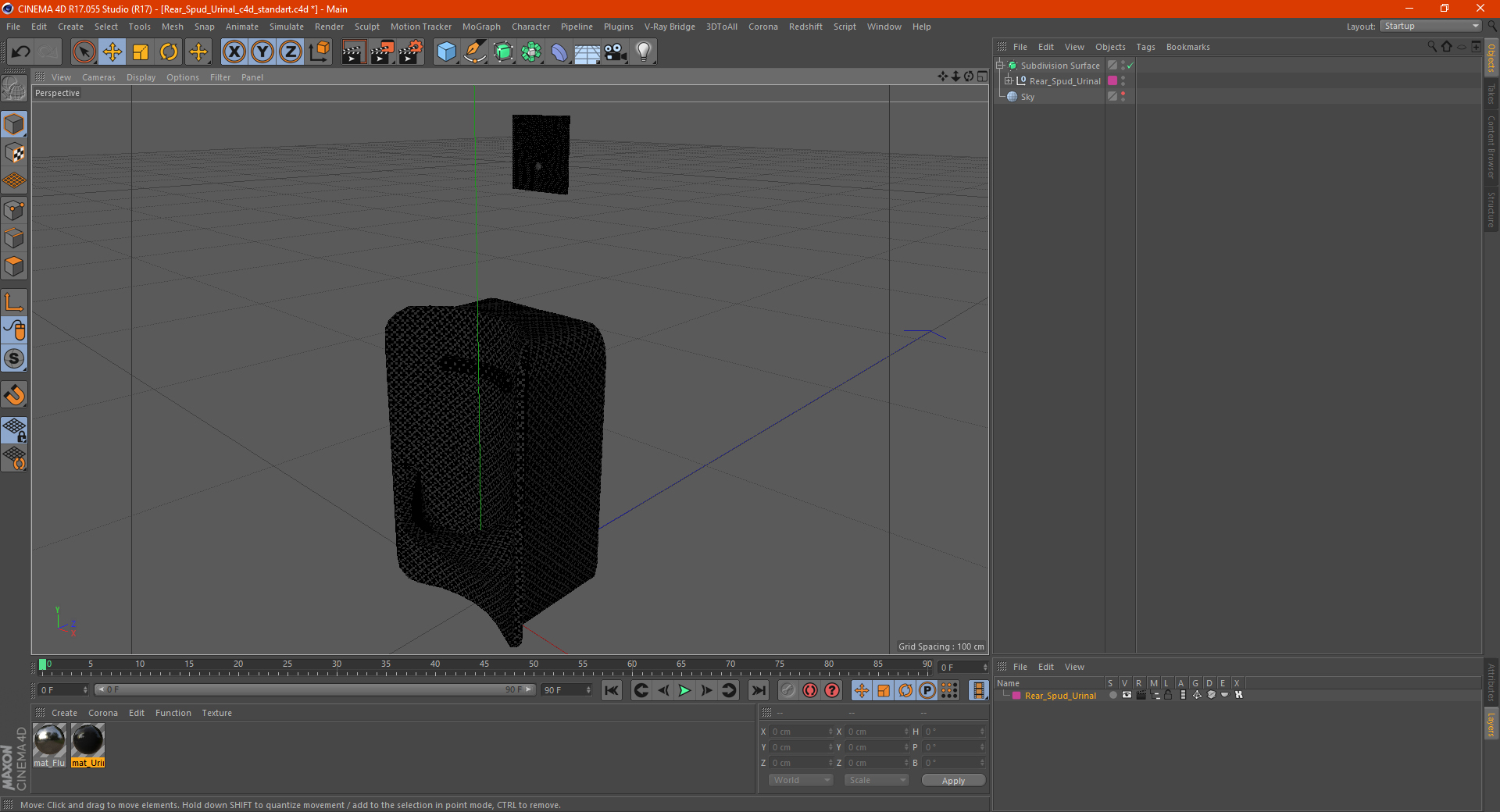Open Object Manager Tags menu

click(1145, 47)
